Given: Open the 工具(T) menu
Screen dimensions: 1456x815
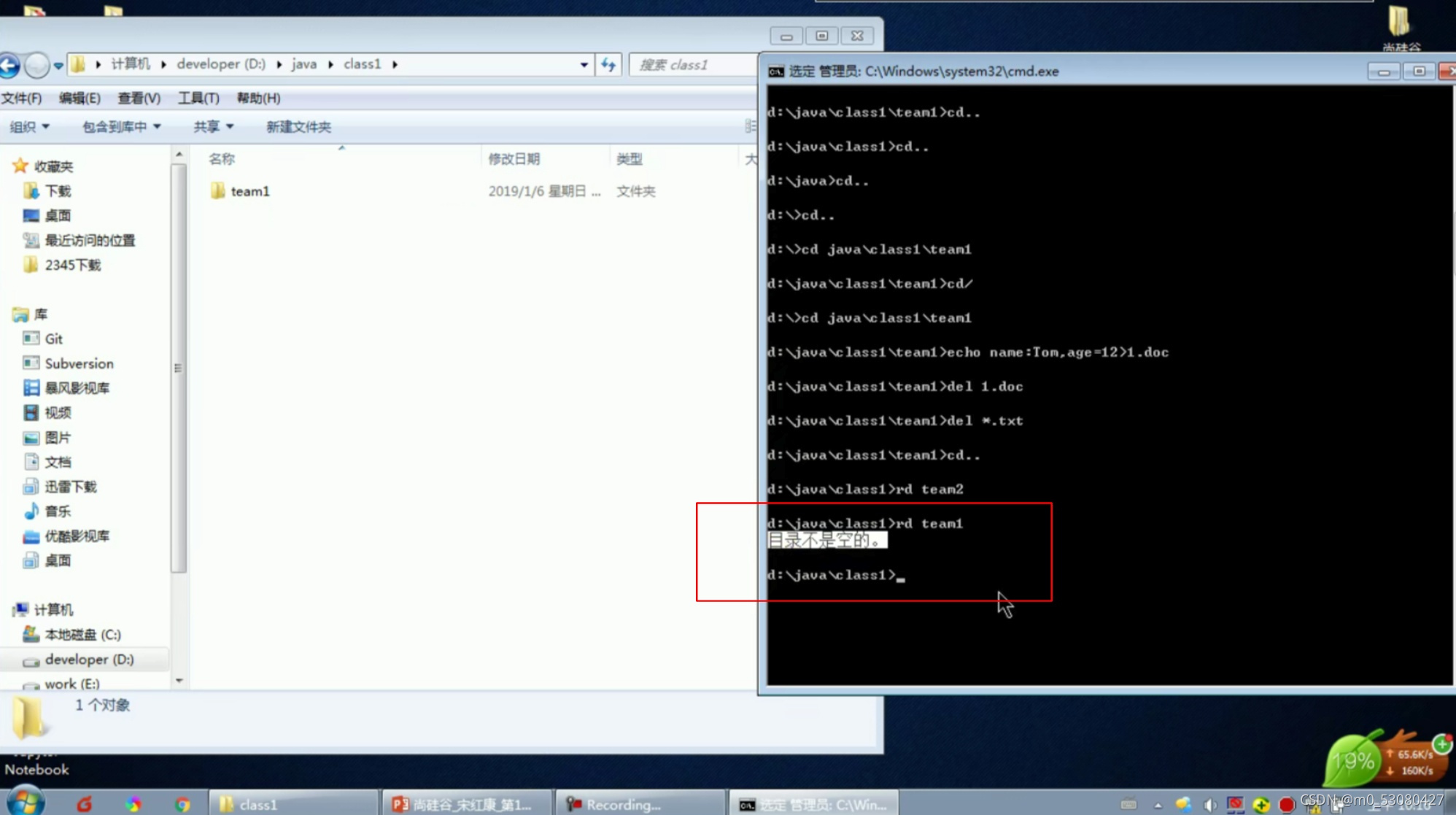Looking at the screenshot, I should (x=198, y=98).
